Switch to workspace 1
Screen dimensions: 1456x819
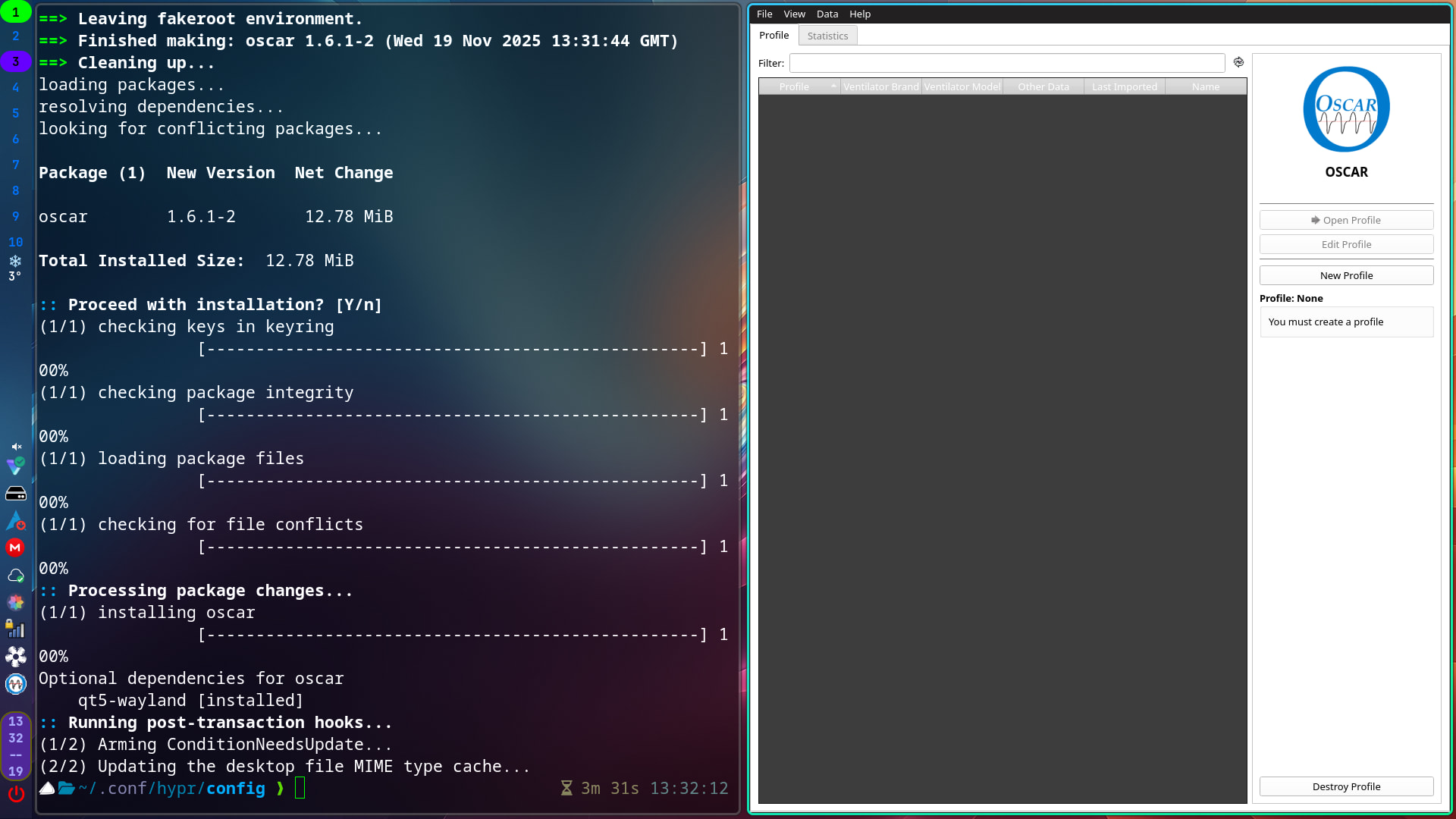click(16, 12)
